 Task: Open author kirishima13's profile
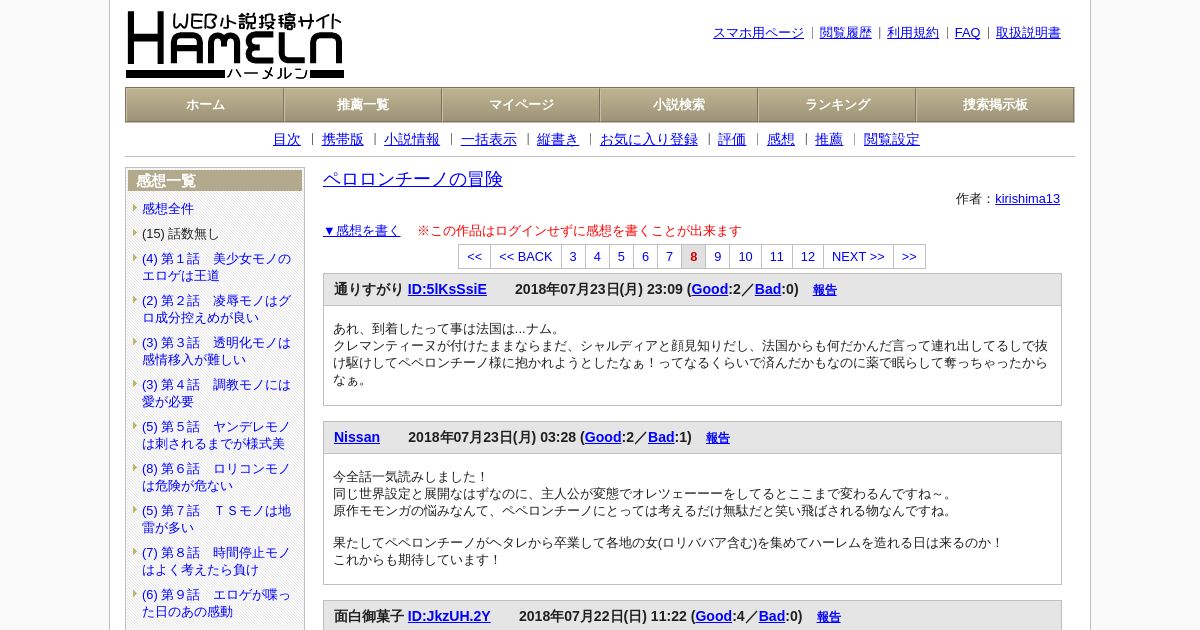(x=1027, y=199)
